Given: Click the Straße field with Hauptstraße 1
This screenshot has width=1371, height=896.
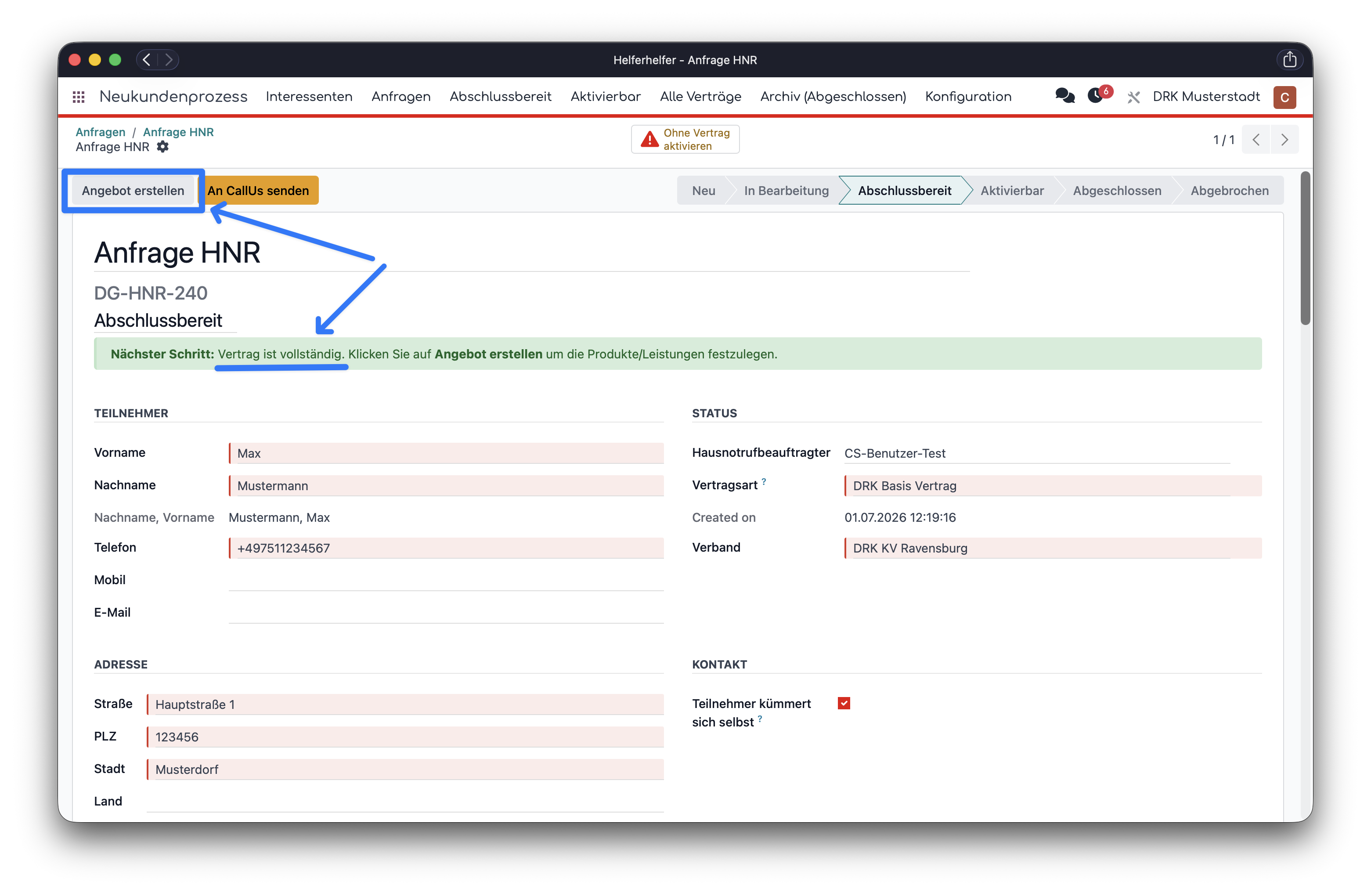Looking at the screenshot, I should [405, 704].
